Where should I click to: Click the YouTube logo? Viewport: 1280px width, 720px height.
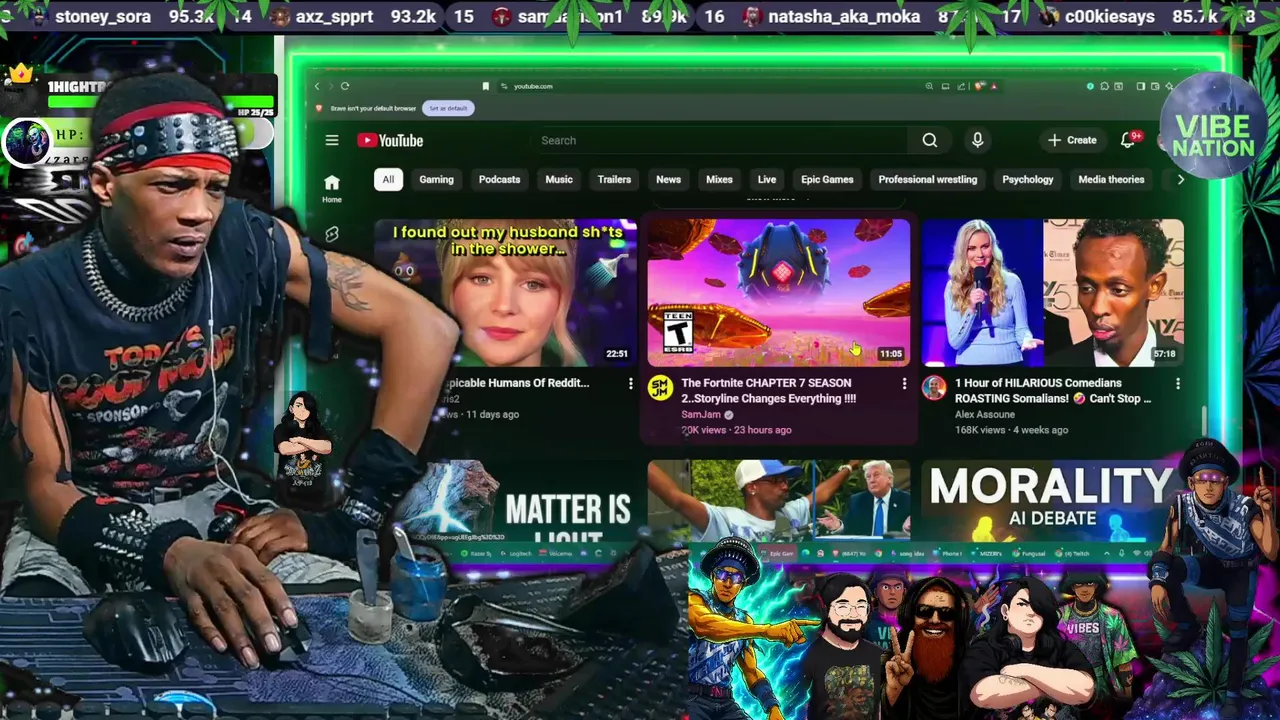(x=390, y=140)
